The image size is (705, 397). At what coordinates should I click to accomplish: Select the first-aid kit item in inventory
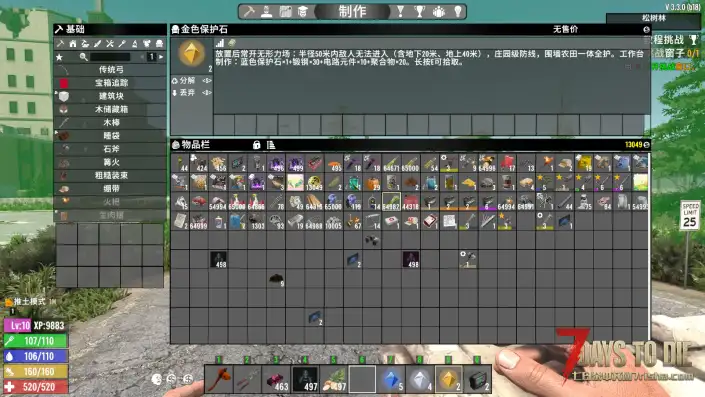click(391, 221)
